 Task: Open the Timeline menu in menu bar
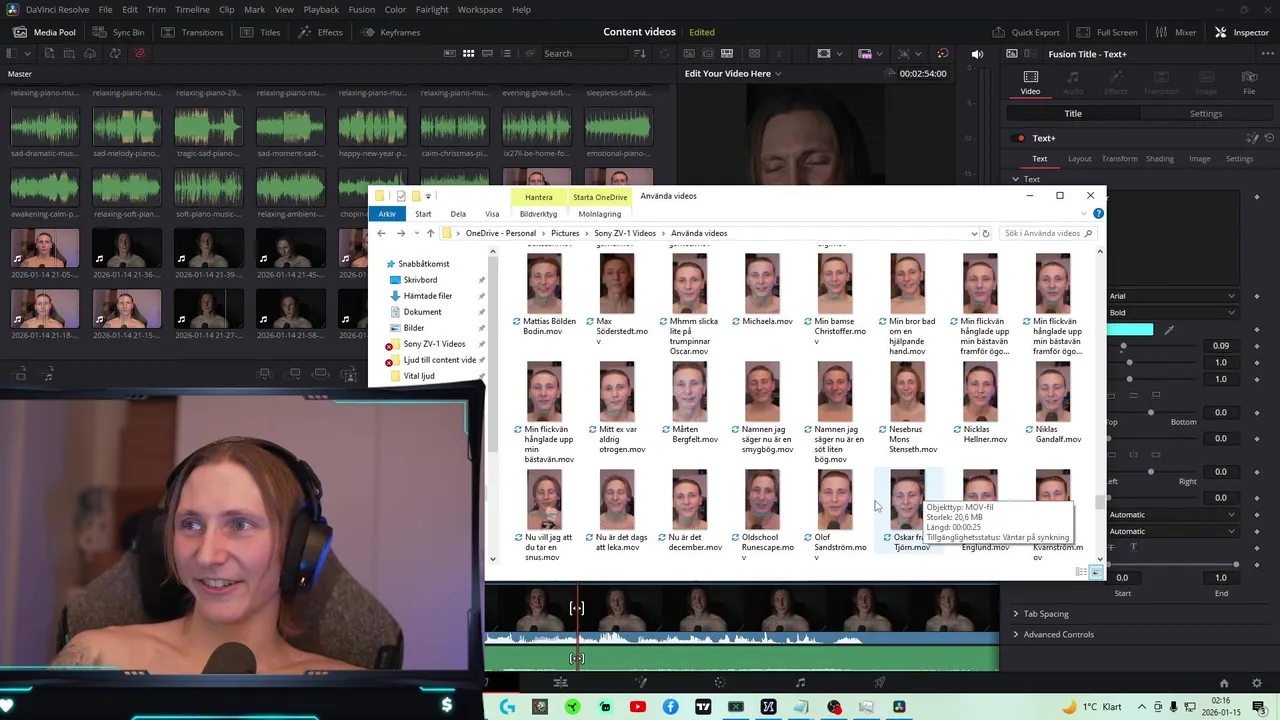click(193, 9)
